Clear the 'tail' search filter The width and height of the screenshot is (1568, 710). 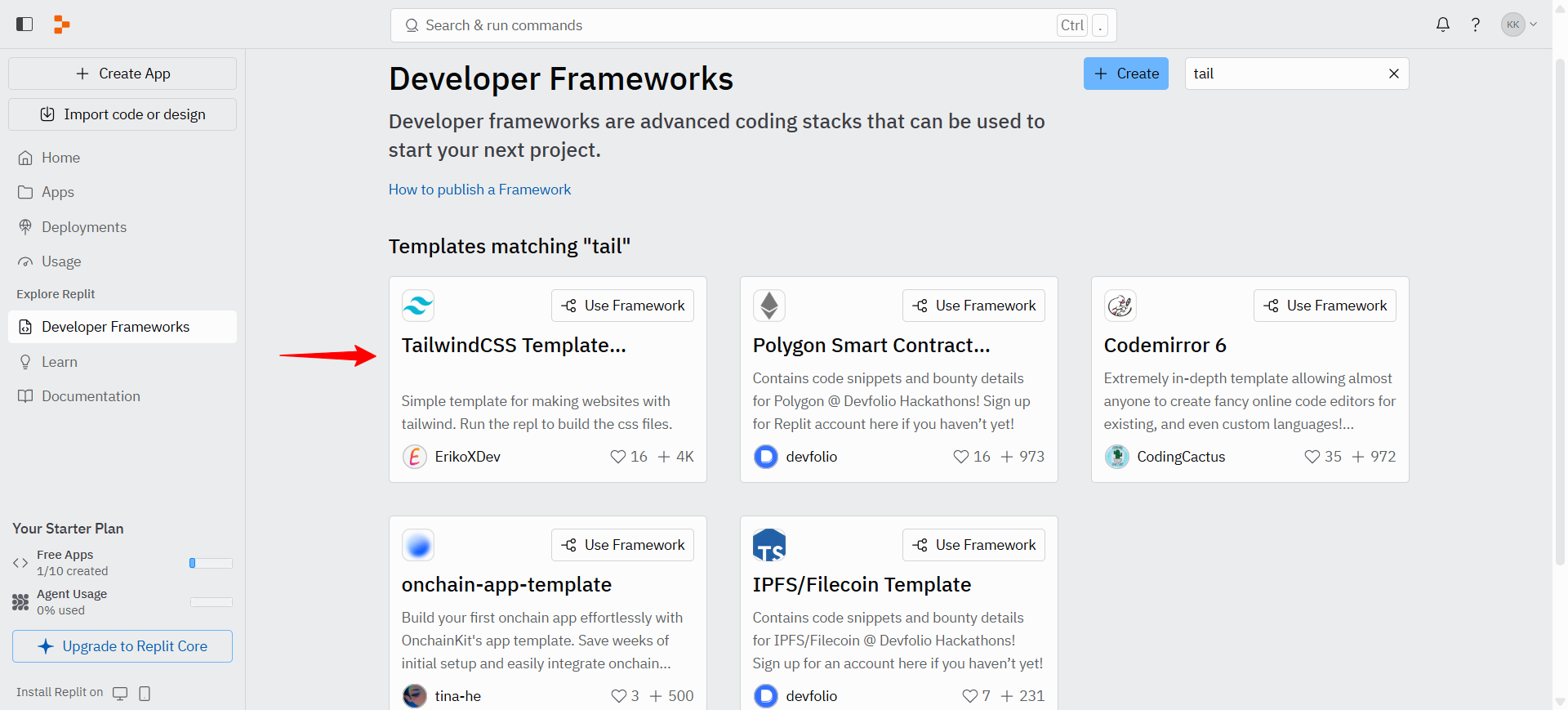click(1394, 74)
